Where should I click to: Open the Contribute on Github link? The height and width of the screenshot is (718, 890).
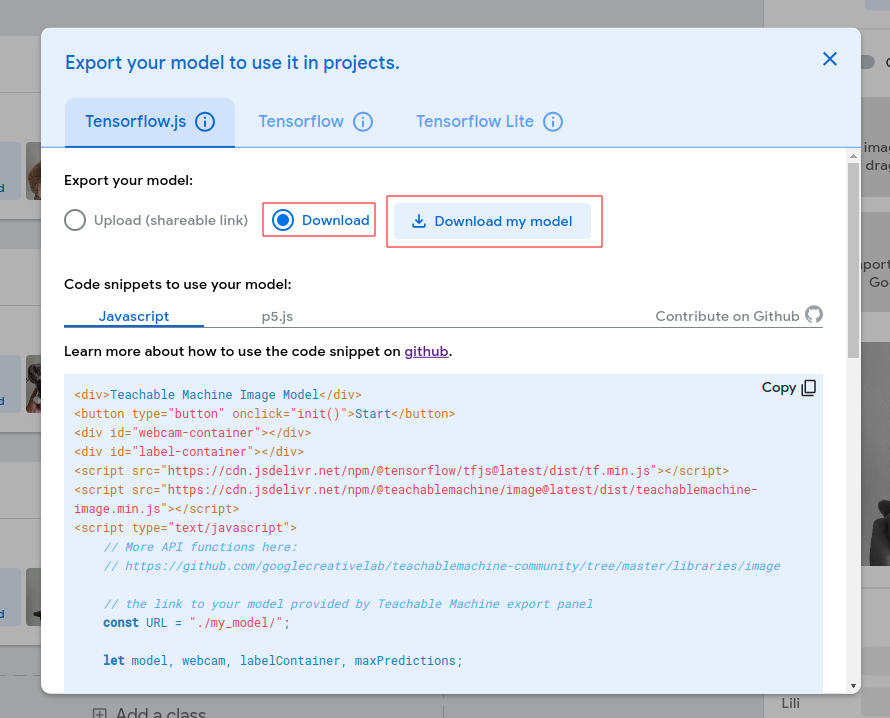pyautogui.click(x=739, y=316)
